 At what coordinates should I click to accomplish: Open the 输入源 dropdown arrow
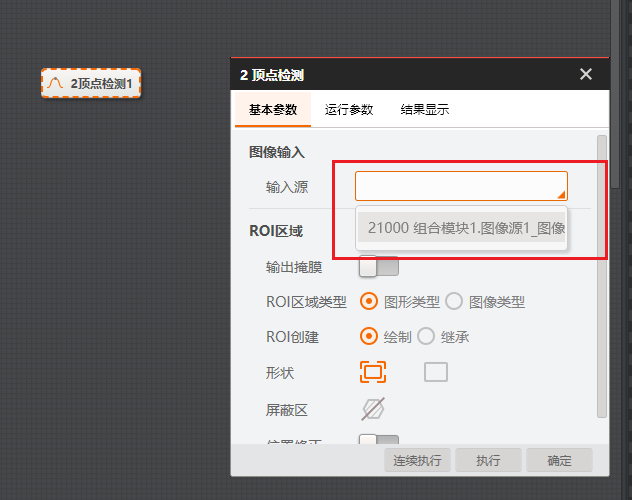[561, 193]
